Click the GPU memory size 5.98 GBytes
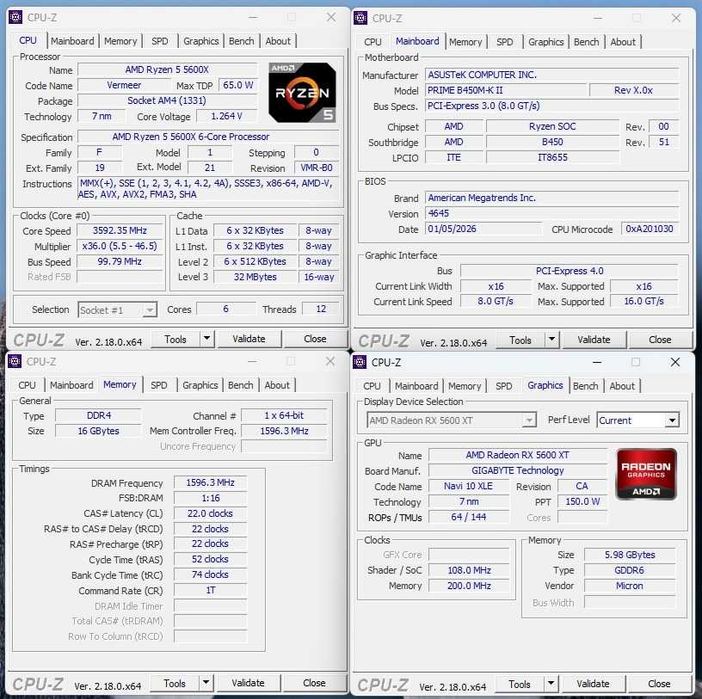Screen dimensions: 702x699 click(x=630, y=555)
